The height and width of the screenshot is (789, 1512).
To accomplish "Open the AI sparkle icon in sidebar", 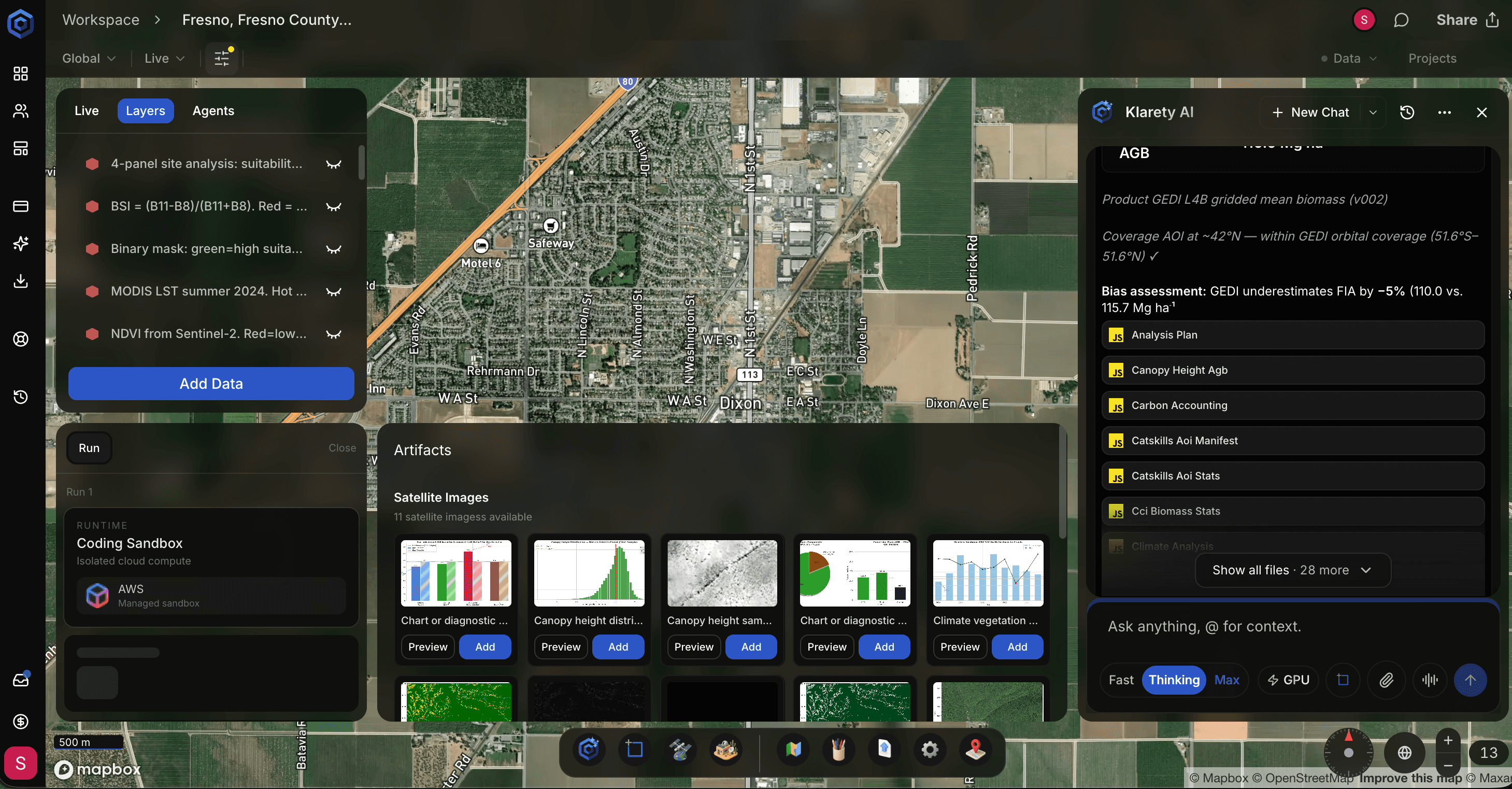I will [x=21, y=243].
